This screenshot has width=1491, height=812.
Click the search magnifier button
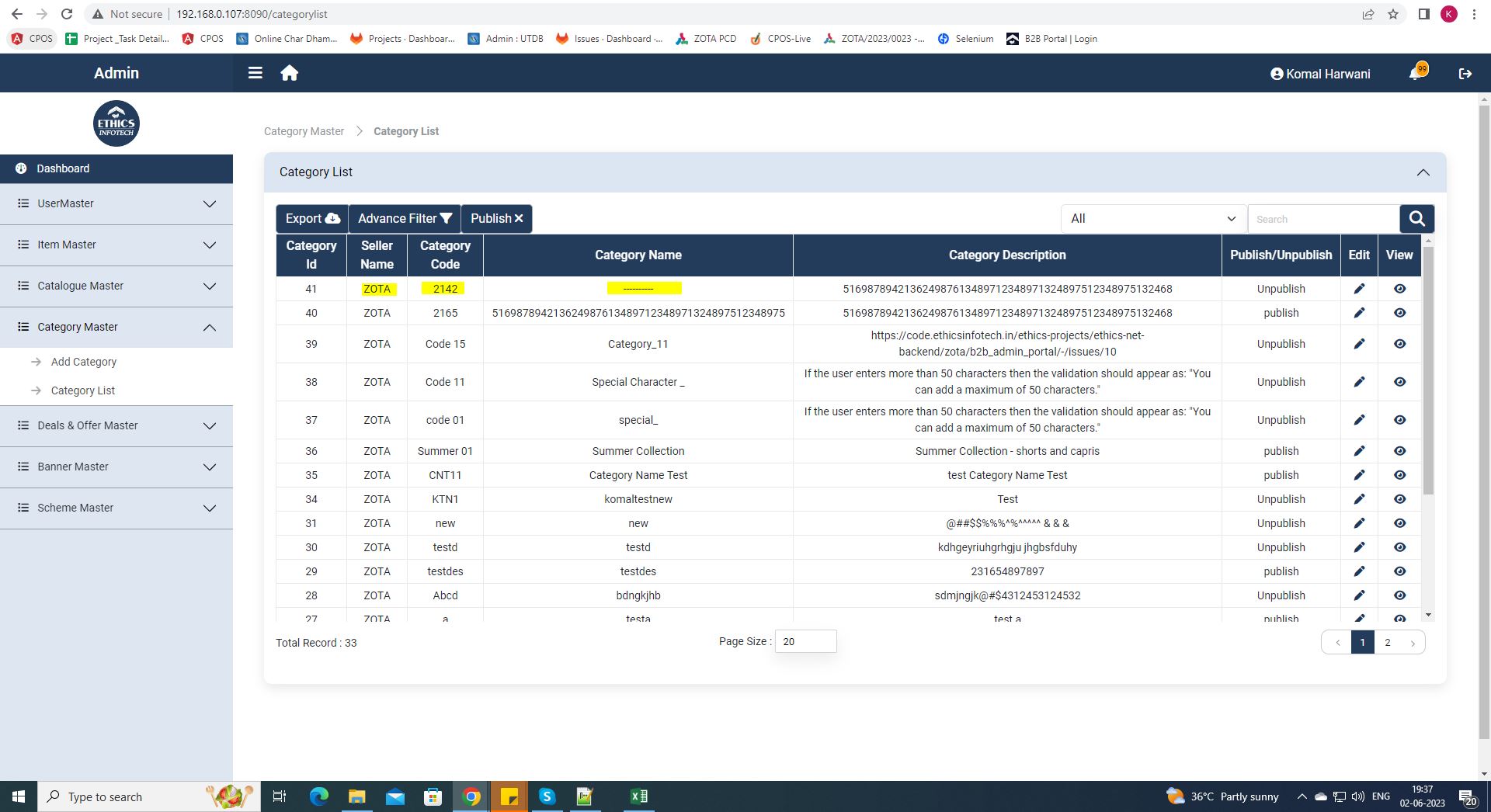tap(1416, 219)
